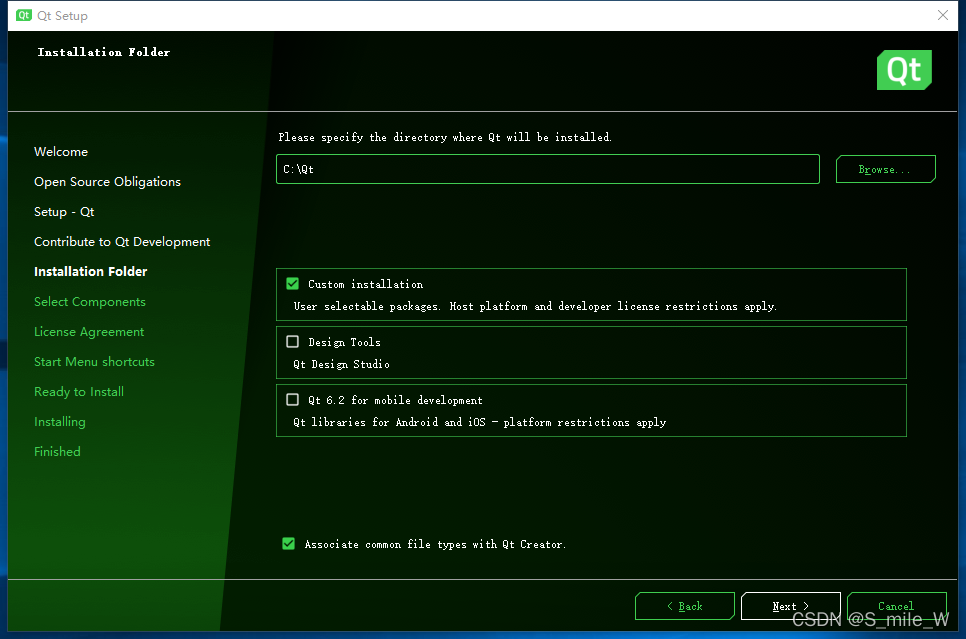The image size is (966, 639).
Task: Proceed with the Next button
Action: (790, 606)
